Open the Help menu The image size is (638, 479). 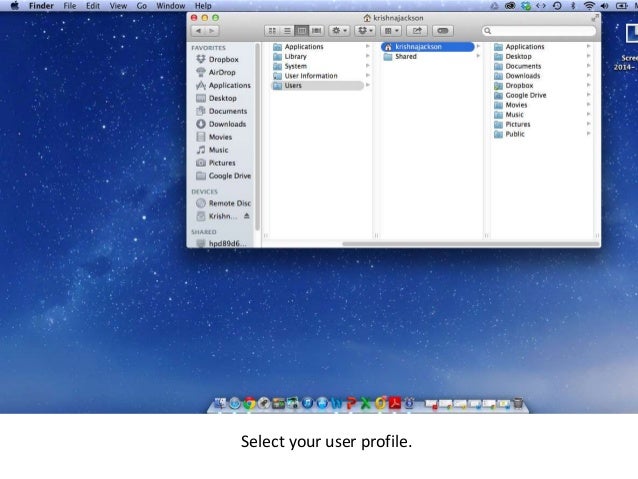coord(203,6)
